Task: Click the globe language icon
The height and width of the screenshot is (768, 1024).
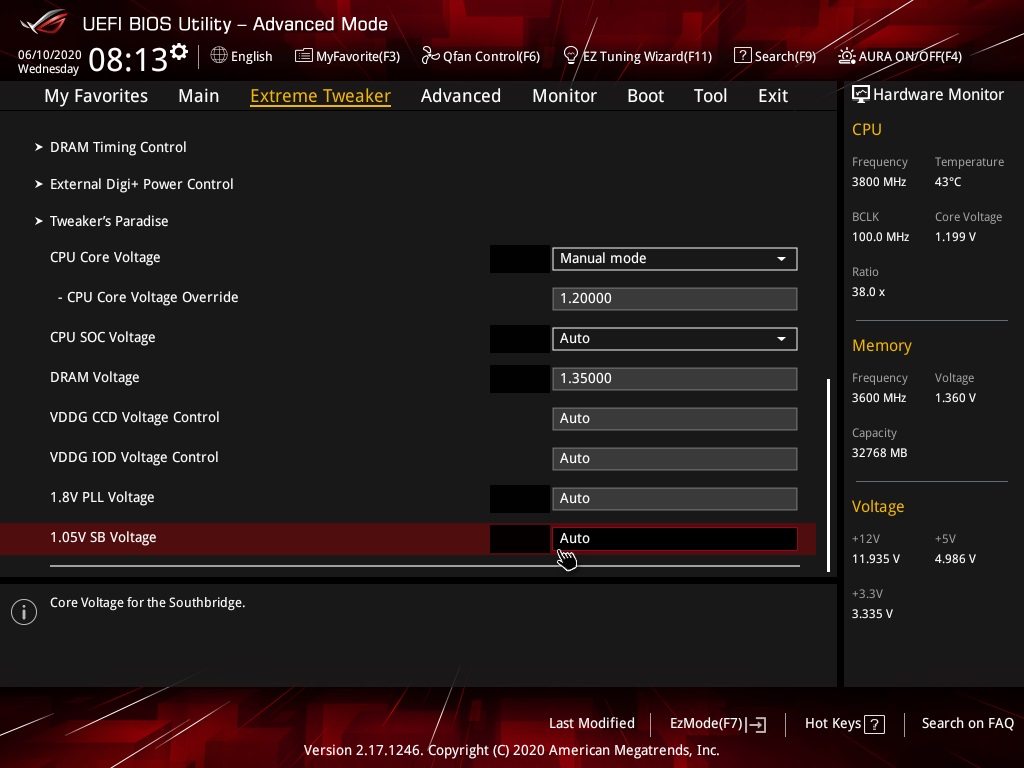Action: [219, 56]
